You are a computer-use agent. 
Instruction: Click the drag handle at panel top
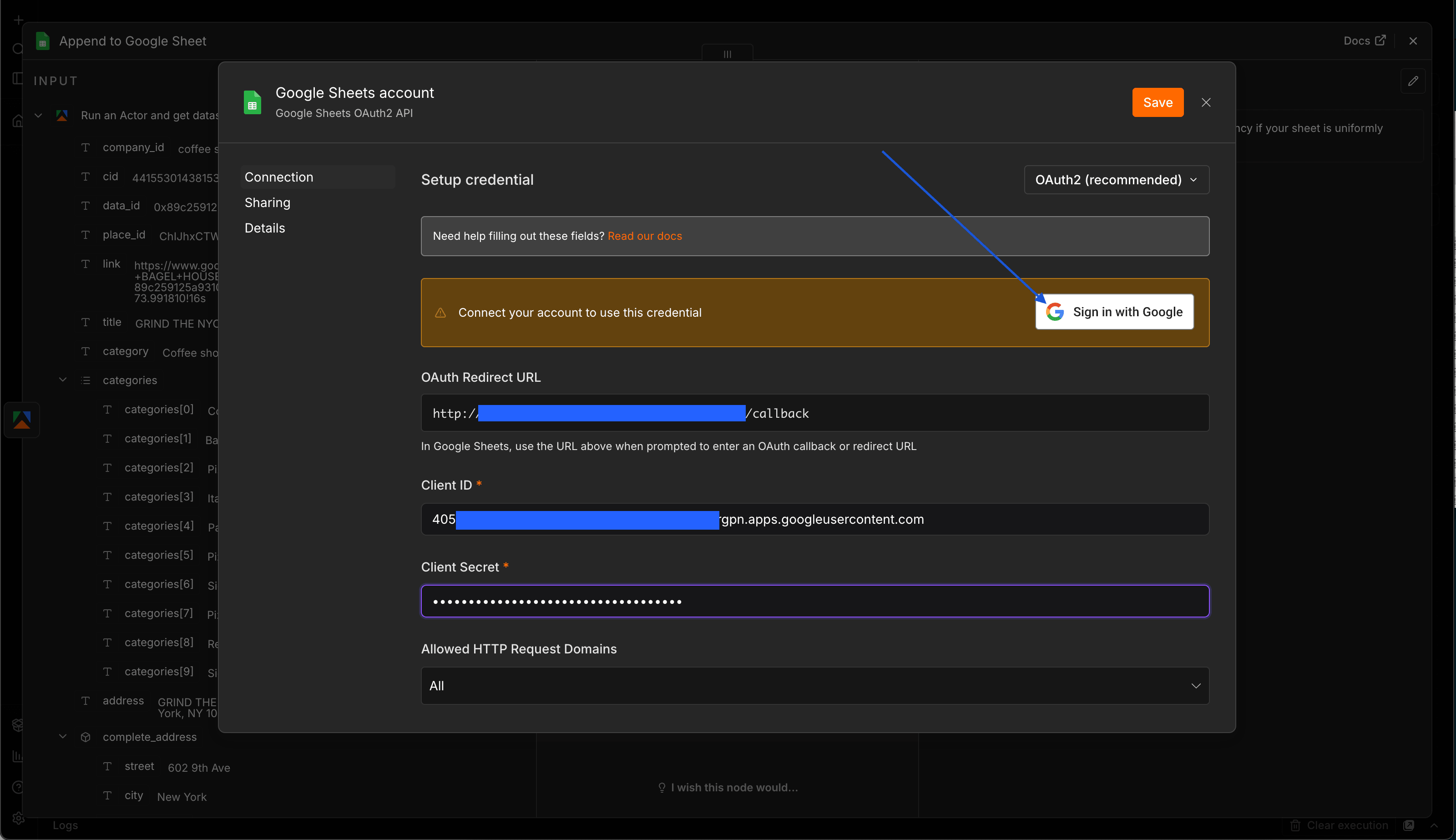click(x=727, y=54)
